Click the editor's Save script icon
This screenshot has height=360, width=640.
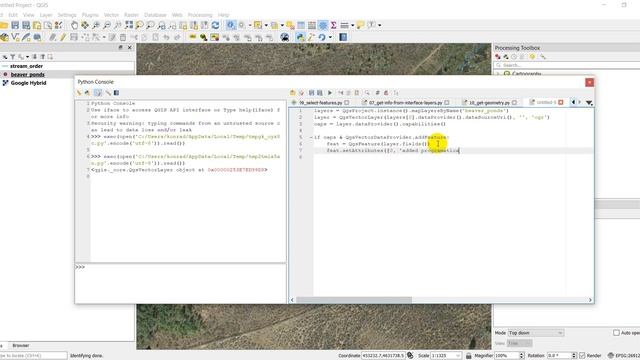click(311, 93)
